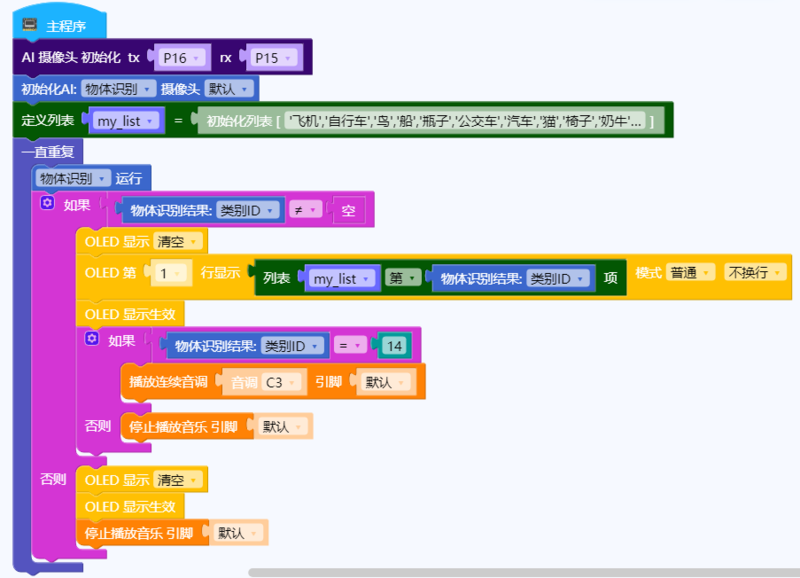This screenshot has height=578, width=800.
Task: Open the 模式 普通 dropdown
Action: [x=692, y=273]
